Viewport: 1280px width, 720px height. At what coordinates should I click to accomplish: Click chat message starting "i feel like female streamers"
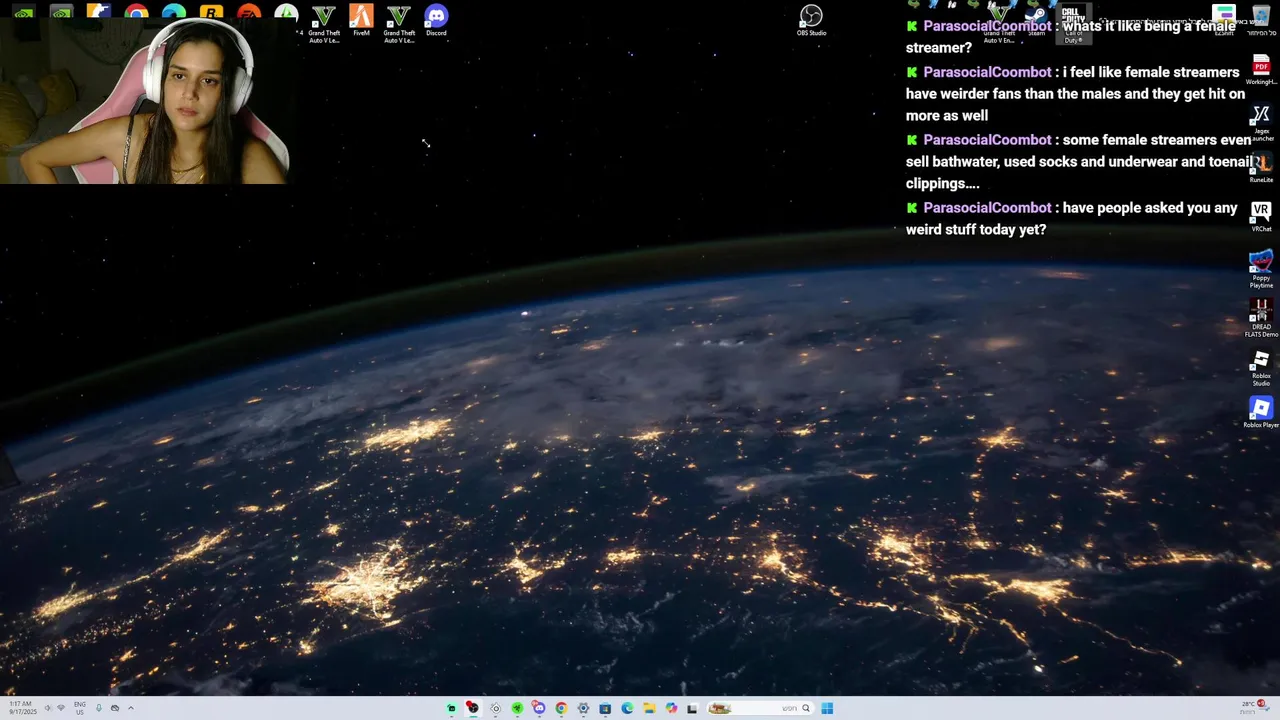(x=1076, y=94)
